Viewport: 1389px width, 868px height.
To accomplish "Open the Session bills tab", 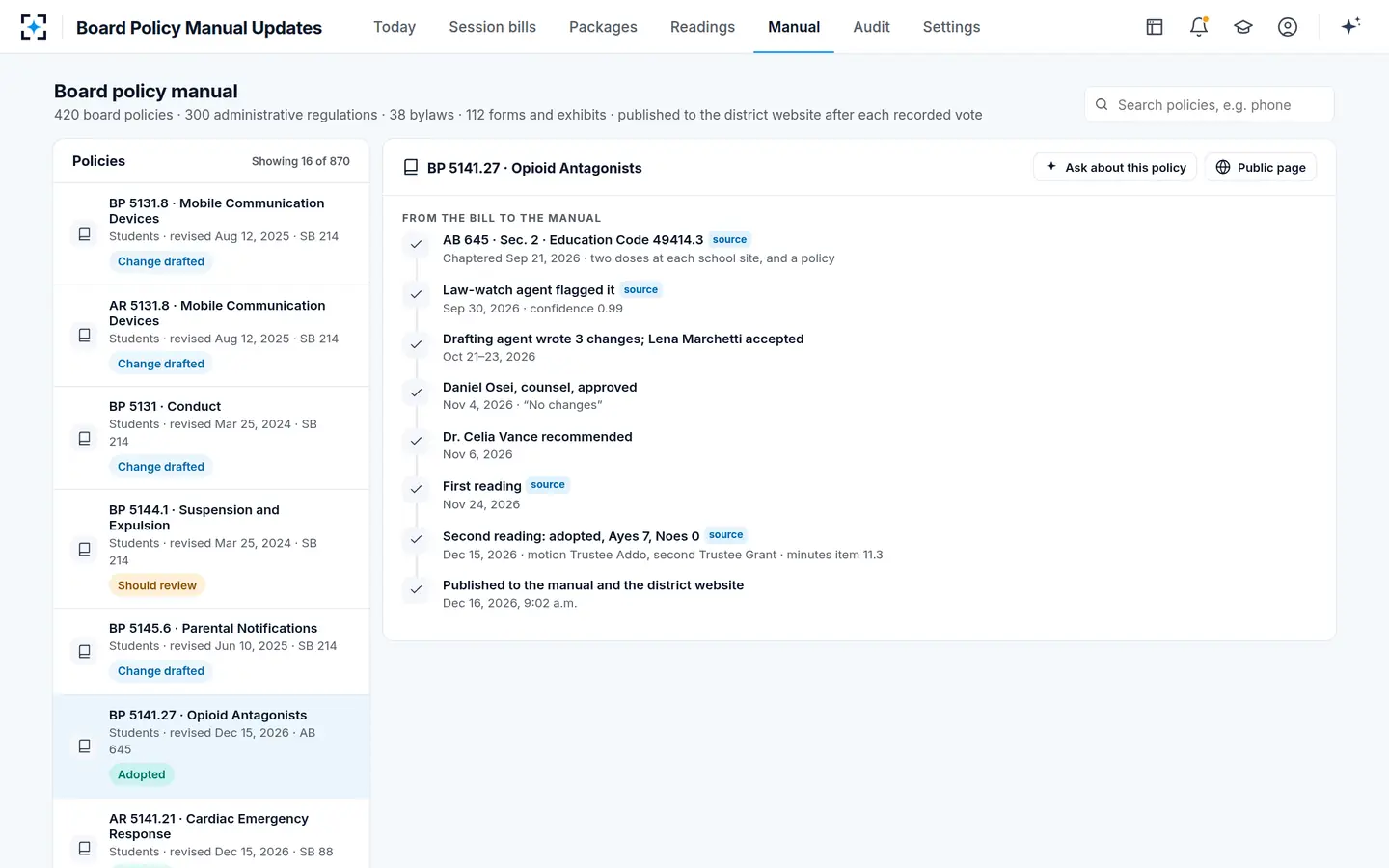I will pyautogui.click(x=492, y=27).
